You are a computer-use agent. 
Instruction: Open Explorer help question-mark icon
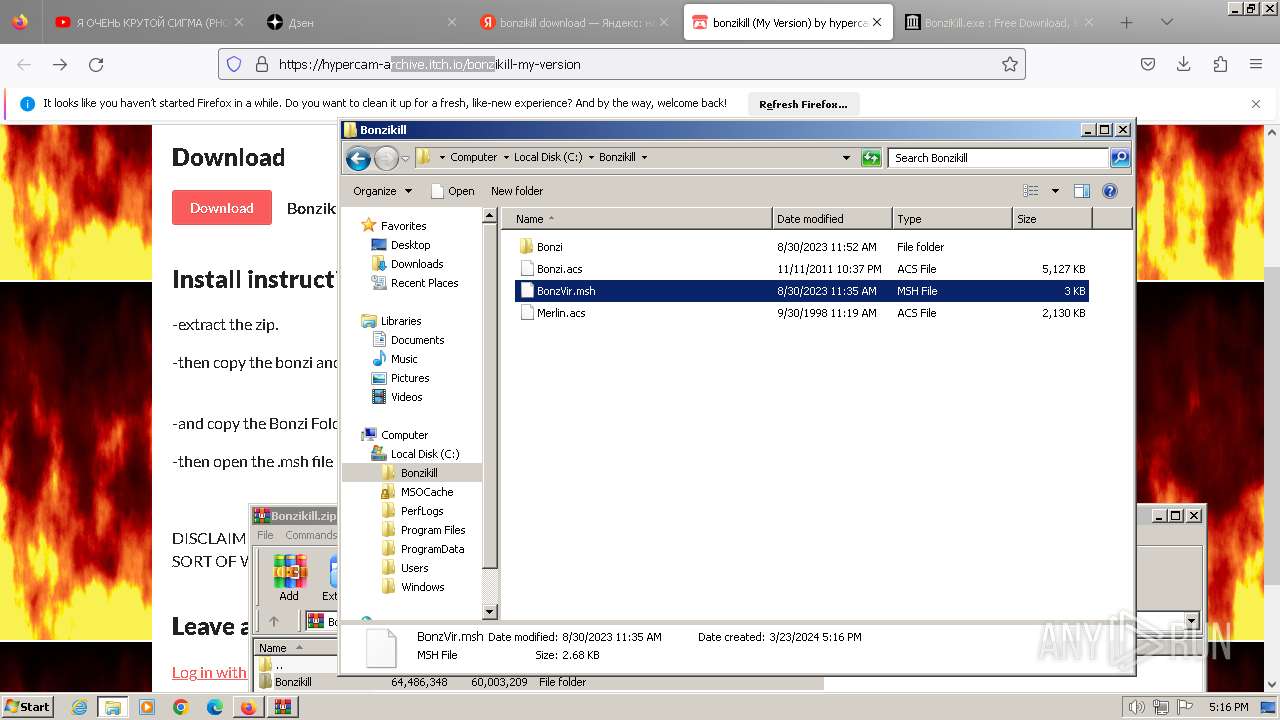[1109, 191]
